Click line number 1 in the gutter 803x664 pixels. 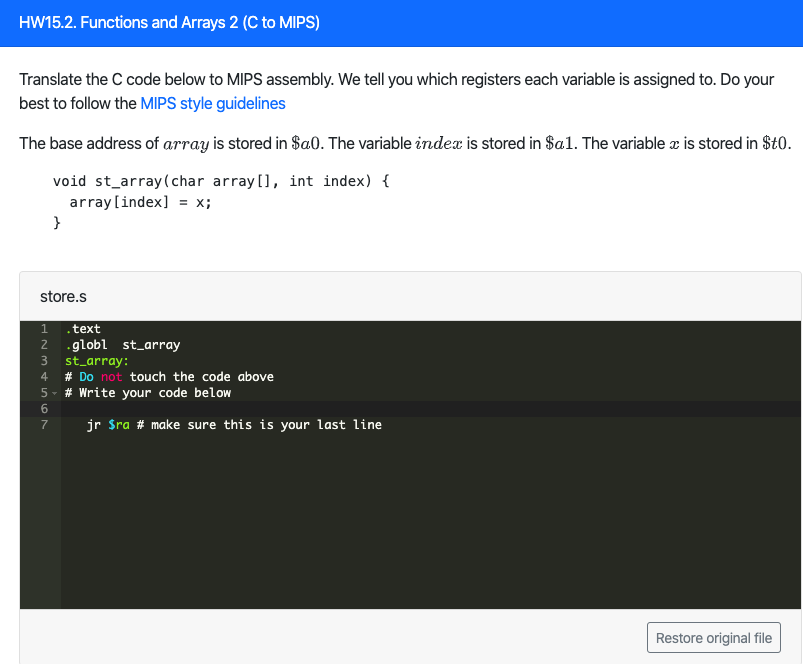click(x=44, y=329)
